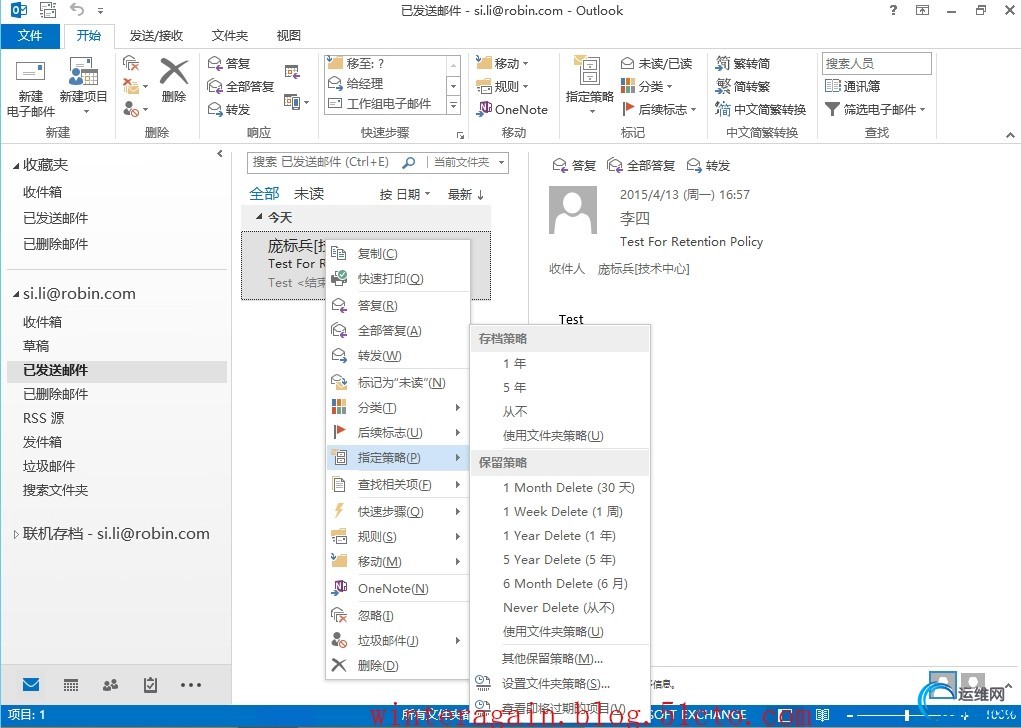Click Traditional-to-Simplified (繁转简) icon

[x=723, y=63]
